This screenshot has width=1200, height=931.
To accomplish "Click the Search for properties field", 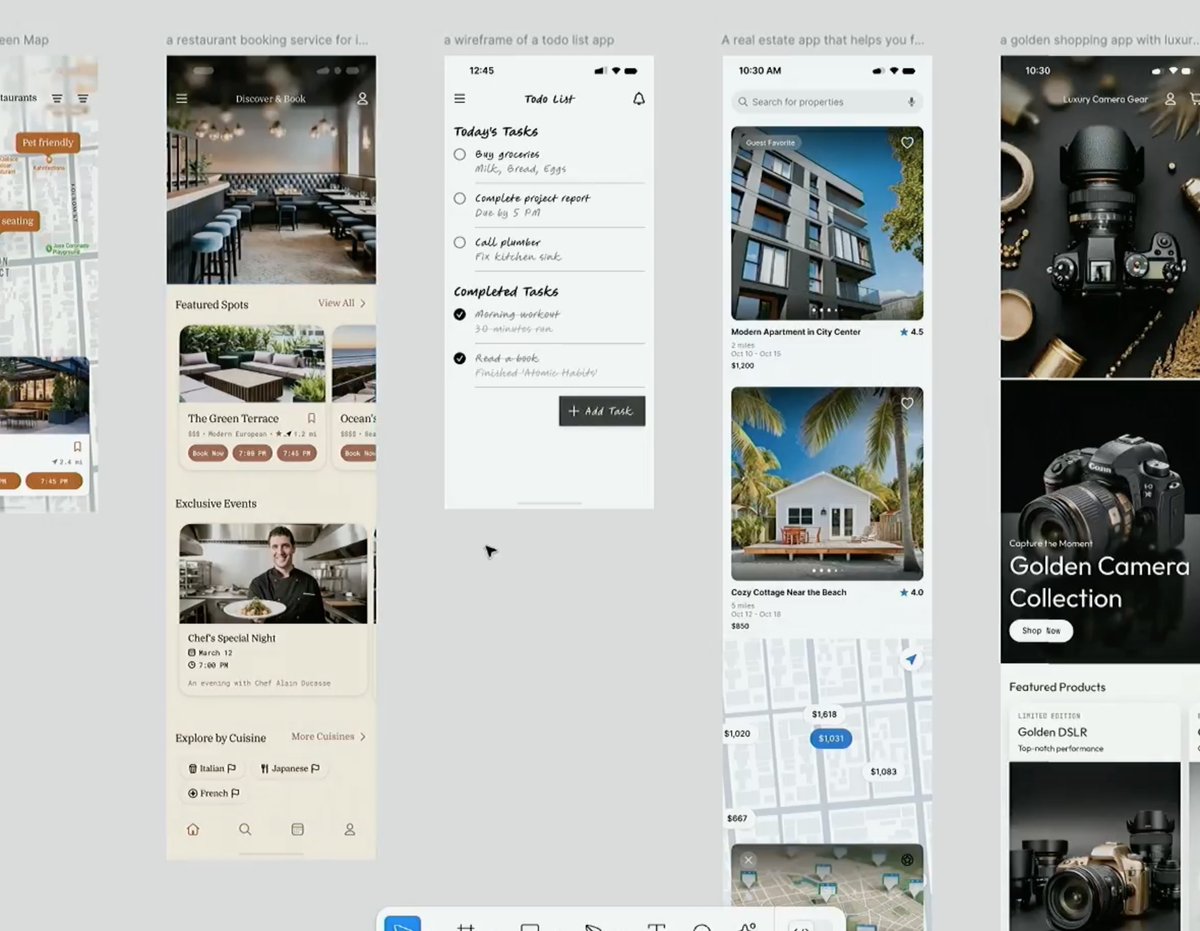I will pyautogui.click(x=827, y=102).
